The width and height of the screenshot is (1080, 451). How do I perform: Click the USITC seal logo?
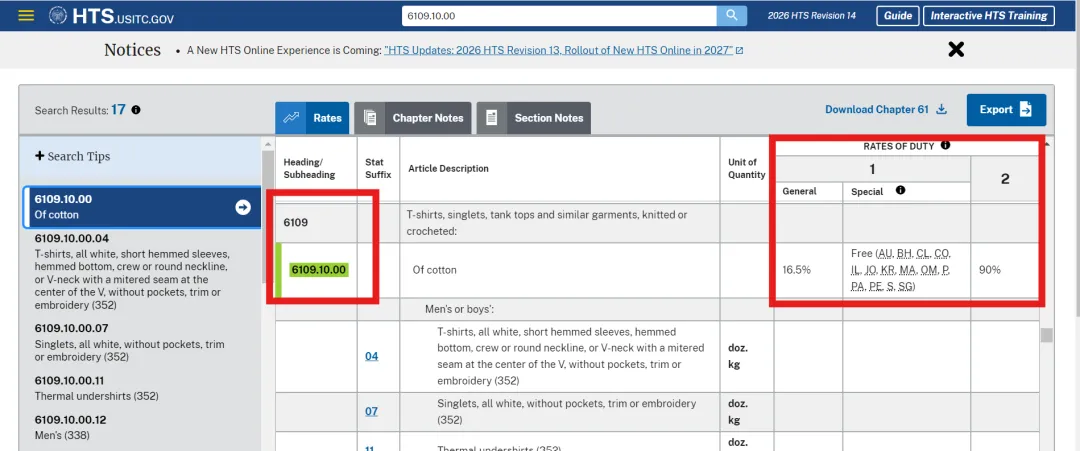[x=58, y=15]
